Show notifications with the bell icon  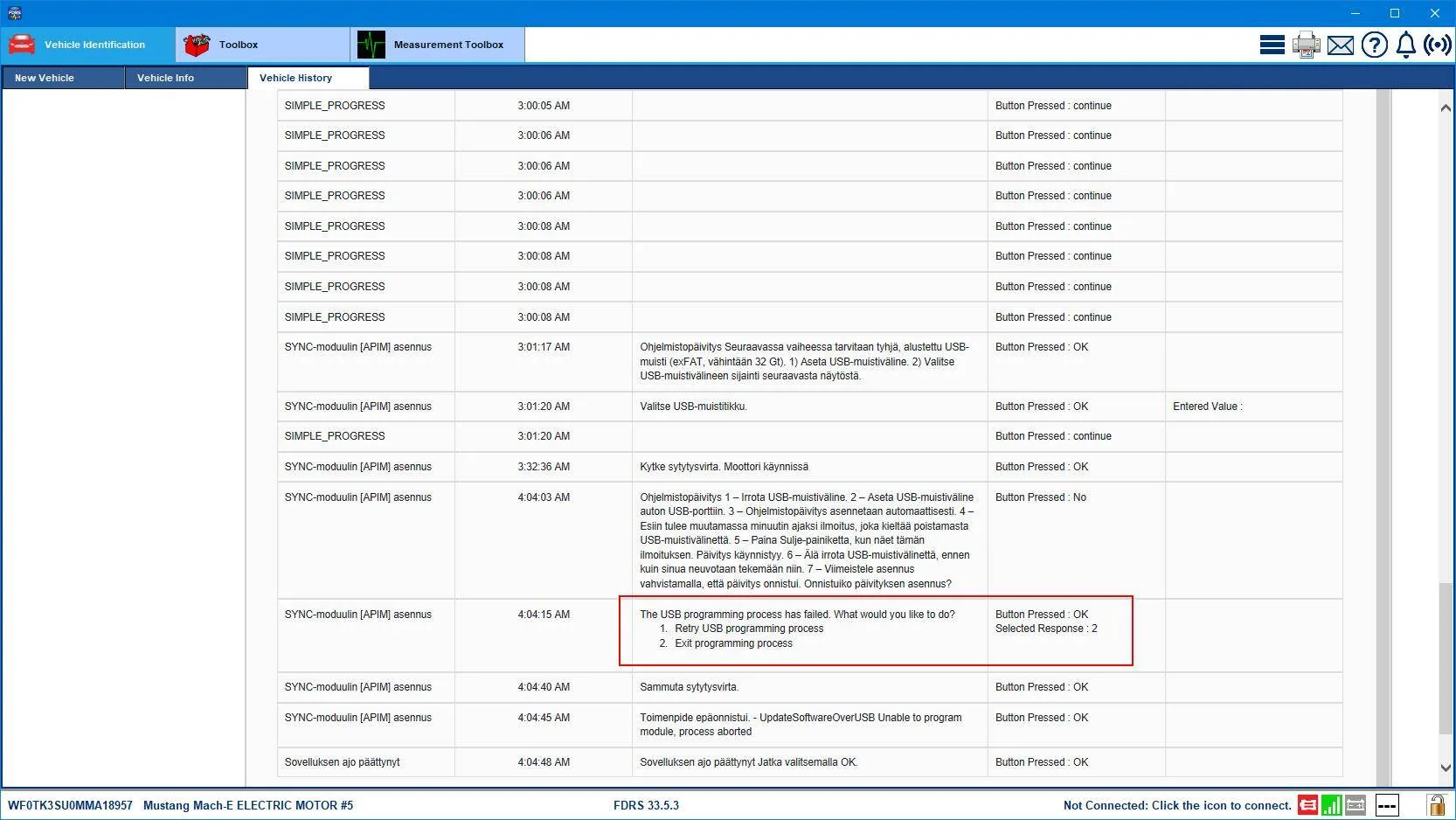(1406, 45)
